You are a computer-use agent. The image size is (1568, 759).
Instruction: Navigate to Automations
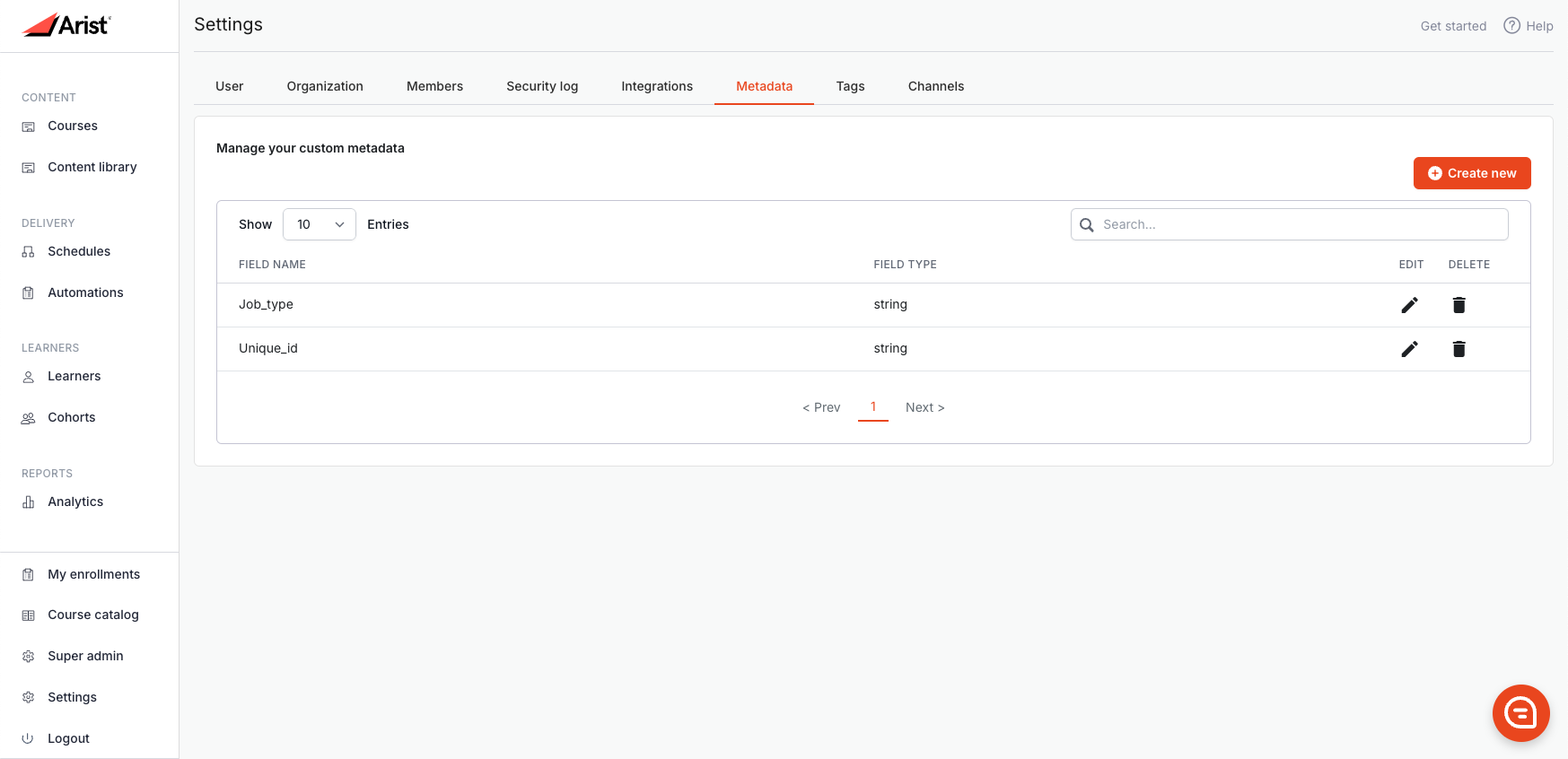85,292
